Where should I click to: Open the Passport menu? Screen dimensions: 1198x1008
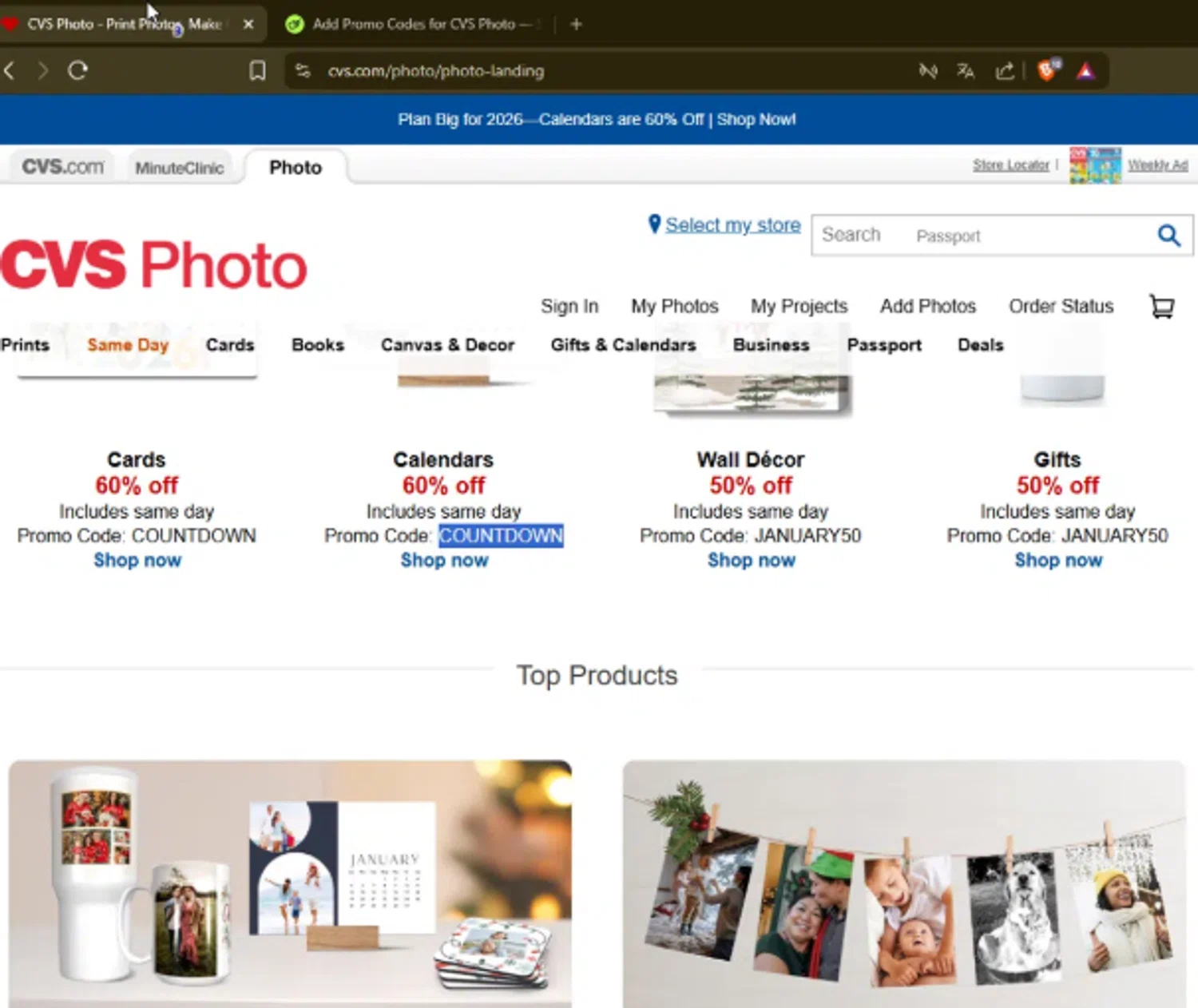[884, 345]
